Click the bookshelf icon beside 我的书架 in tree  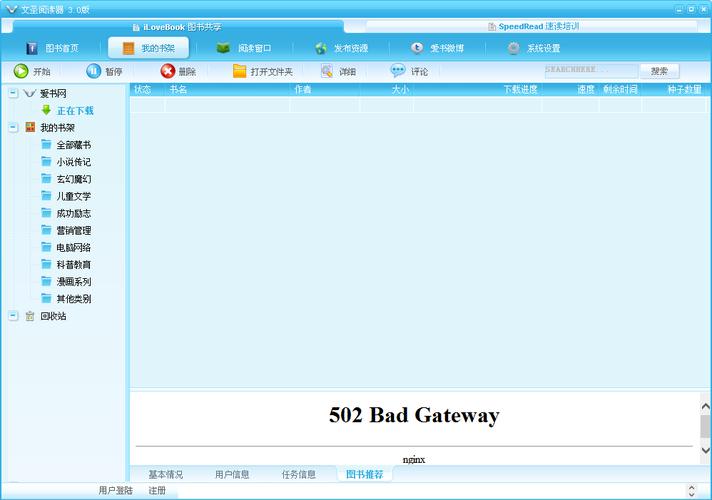click(30, 127)
